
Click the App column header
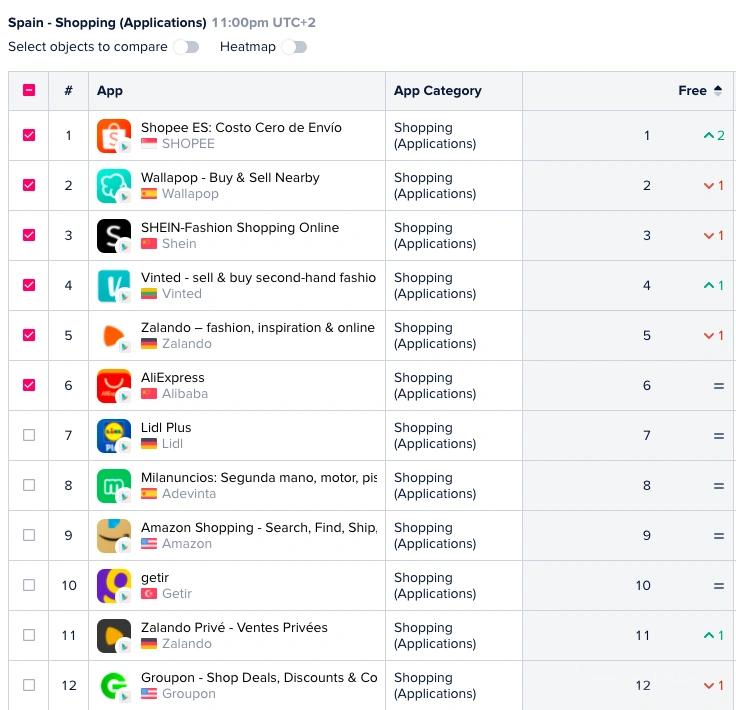tap(110, 90)
